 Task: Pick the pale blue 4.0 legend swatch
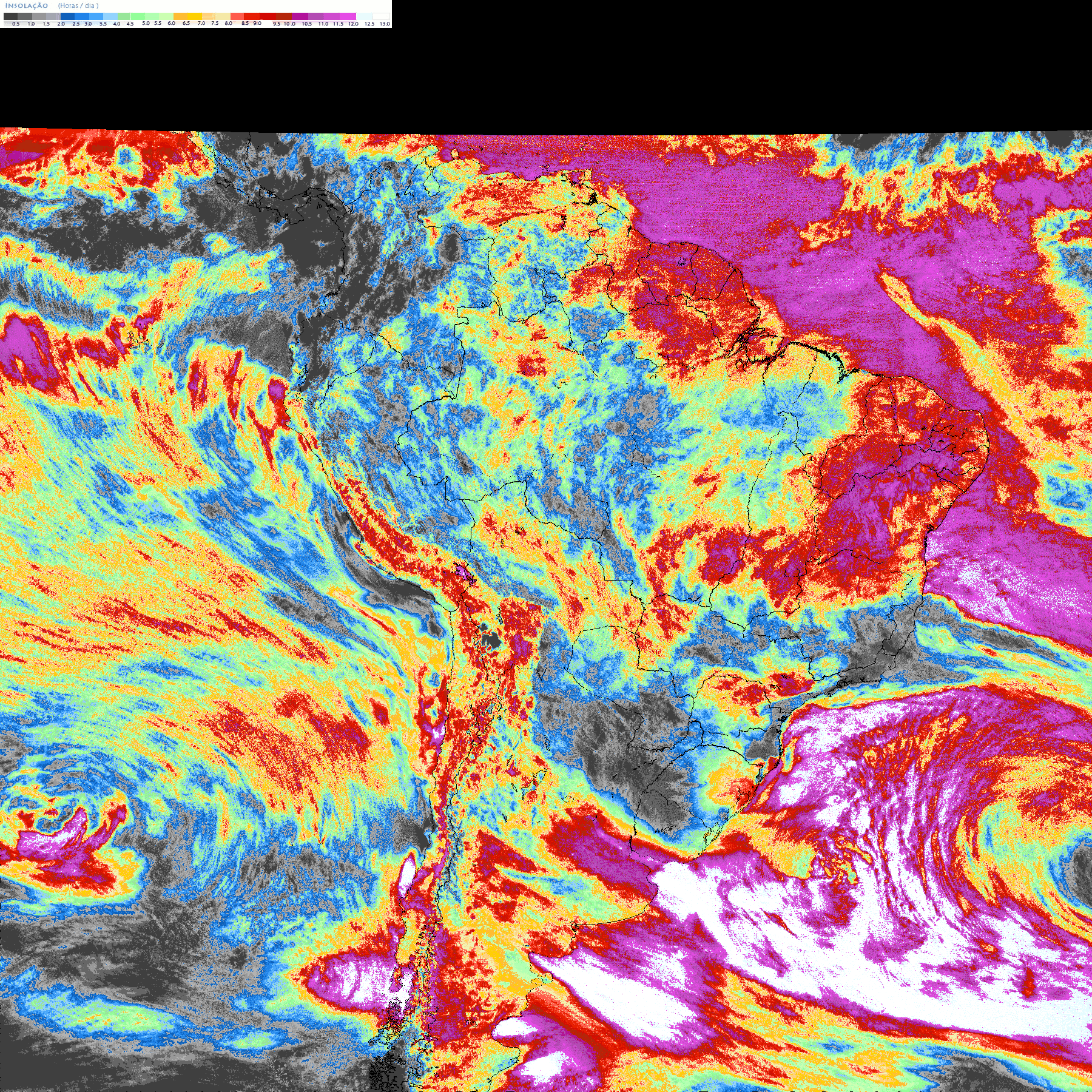[x=110, y=16]
